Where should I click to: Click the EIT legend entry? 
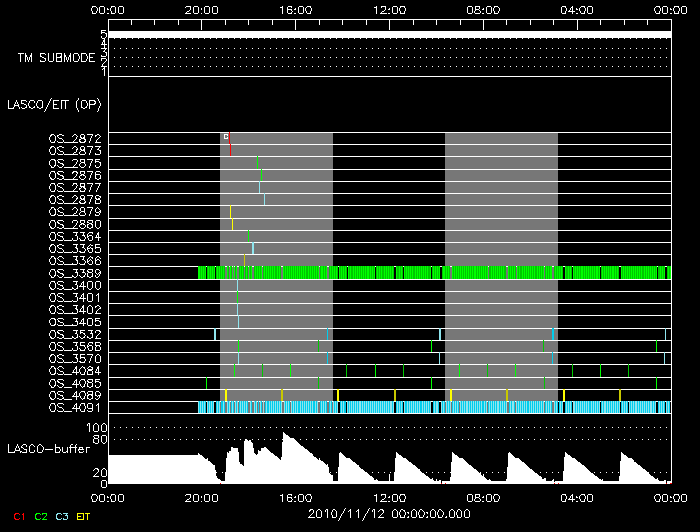coord(84,516)
